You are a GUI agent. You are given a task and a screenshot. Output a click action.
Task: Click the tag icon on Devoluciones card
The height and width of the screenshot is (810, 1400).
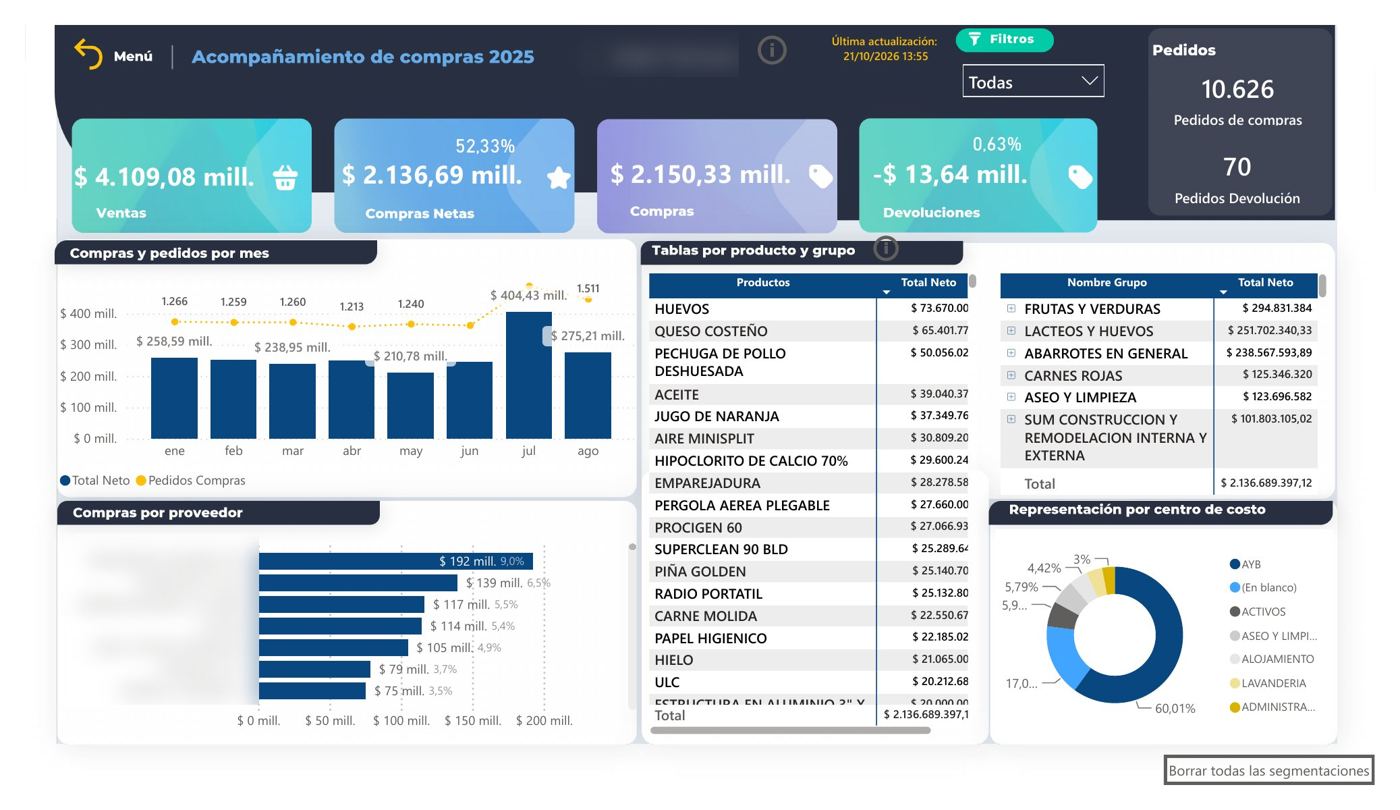[x=1080, y=177]
